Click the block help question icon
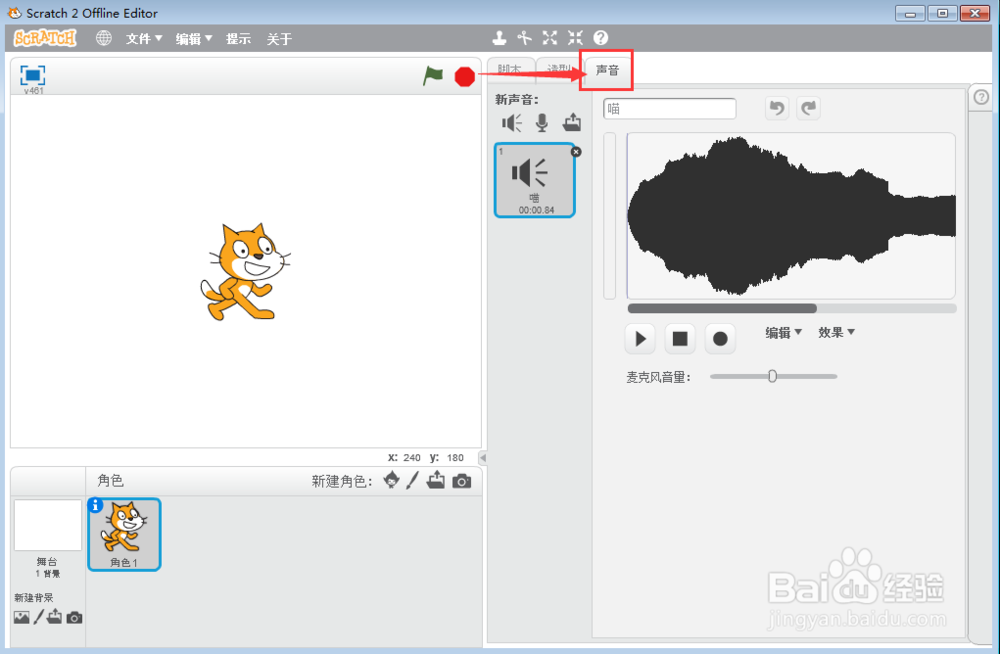 coord(601,38)
